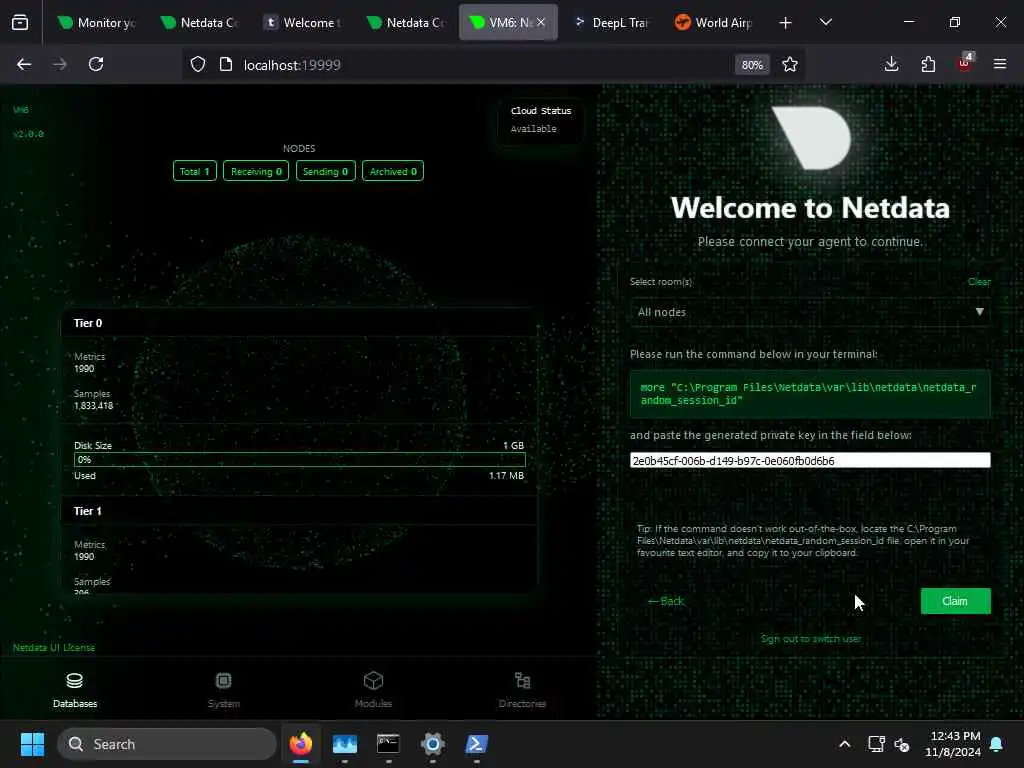Open the notifications bell icon

[x=997, y=744]
